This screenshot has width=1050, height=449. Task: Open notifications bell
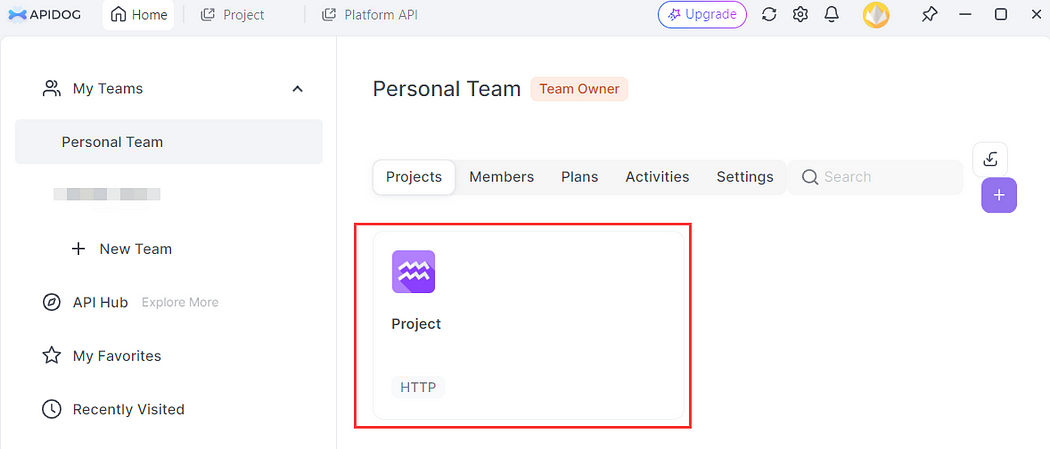pos(832,15)
